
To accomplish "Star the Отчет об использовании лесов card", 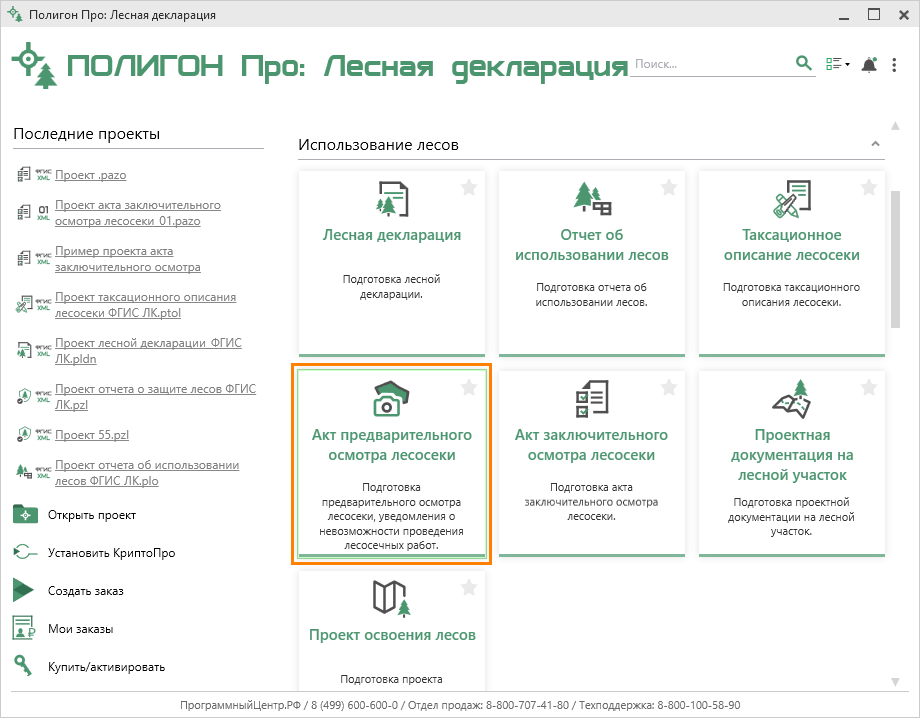I will (x=669, y=188).
